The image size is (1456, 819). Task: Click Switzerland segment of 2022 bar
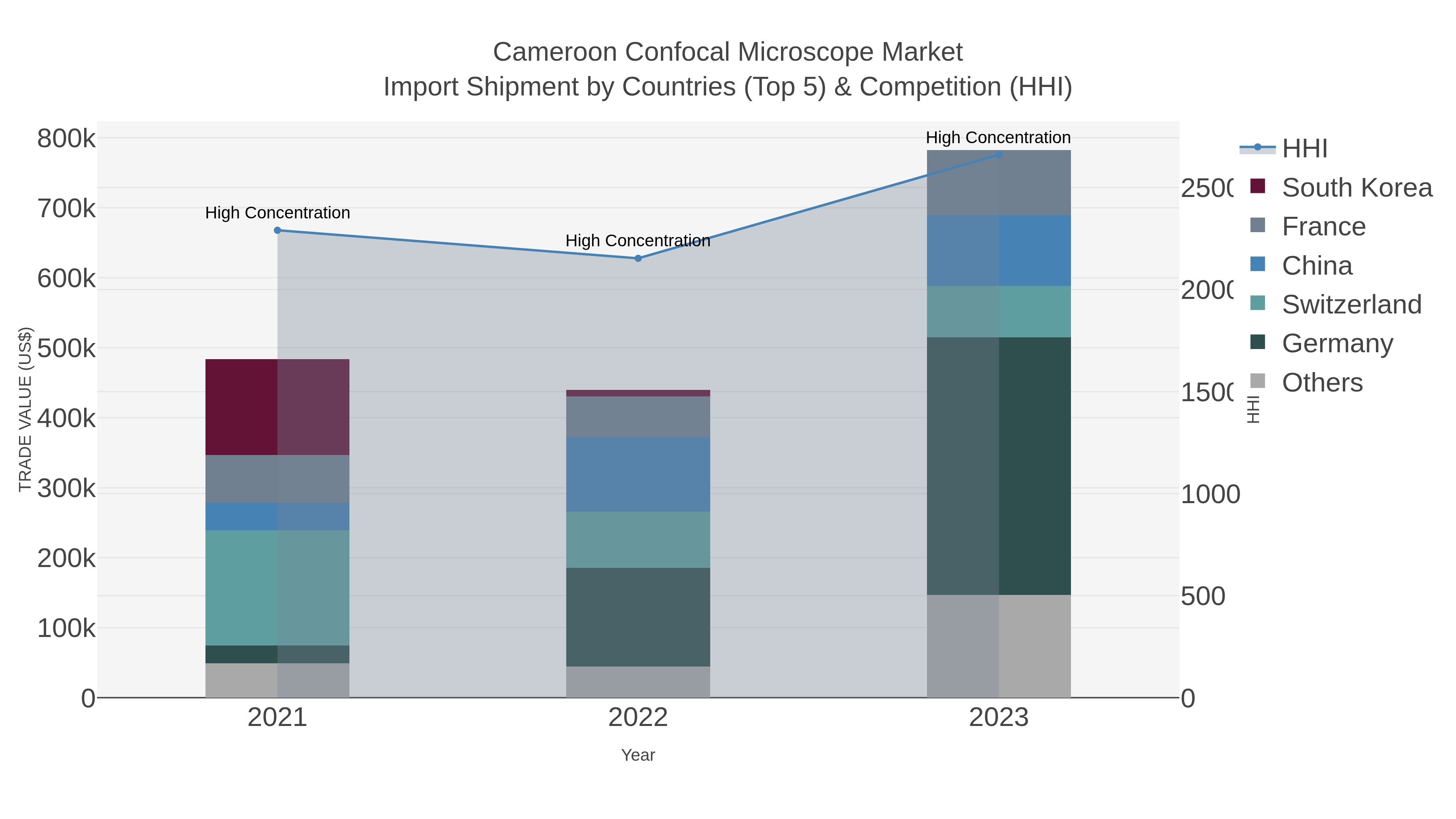(638, 540)
